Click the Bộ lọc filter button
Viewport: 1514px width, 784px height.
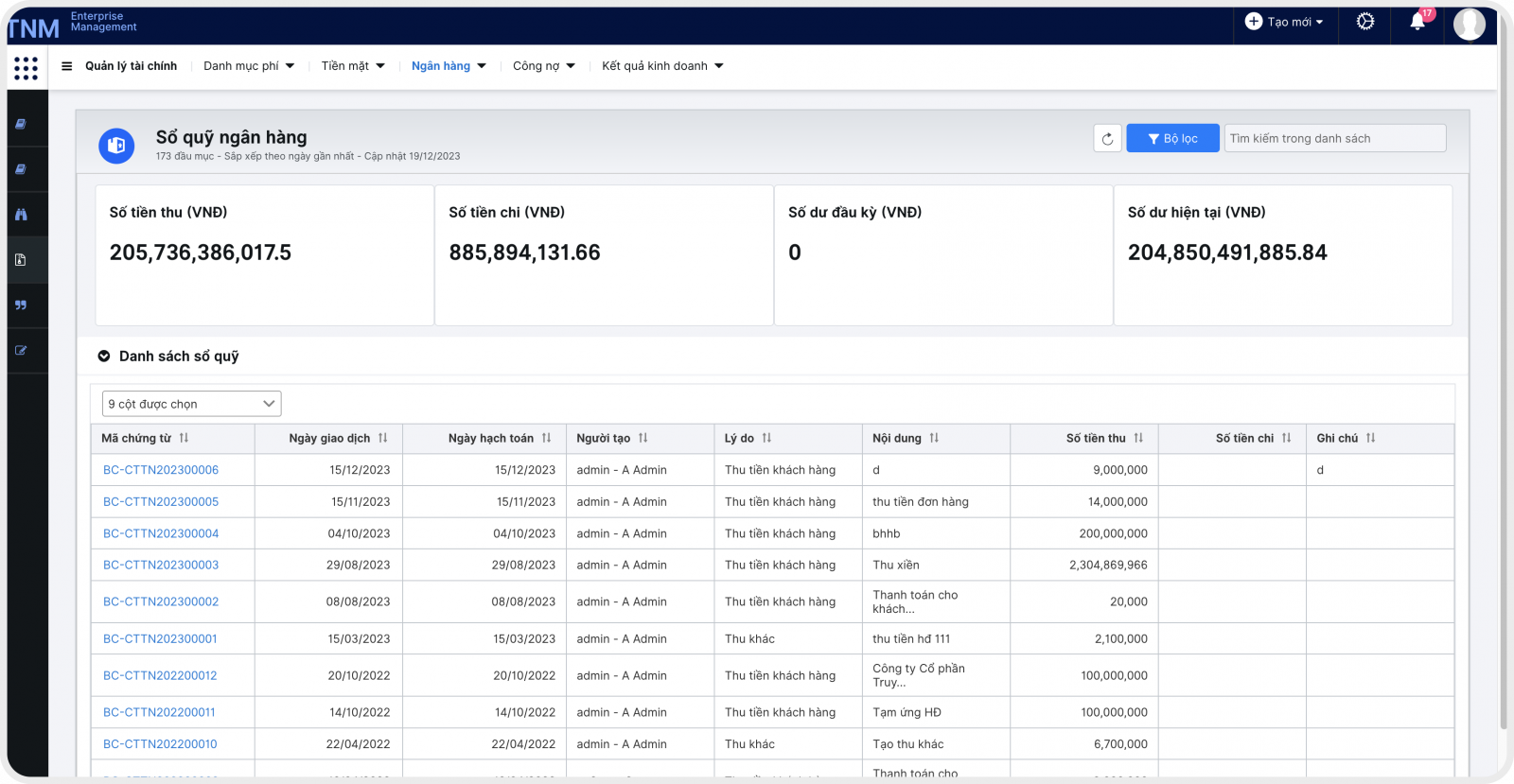[1172, 138]
